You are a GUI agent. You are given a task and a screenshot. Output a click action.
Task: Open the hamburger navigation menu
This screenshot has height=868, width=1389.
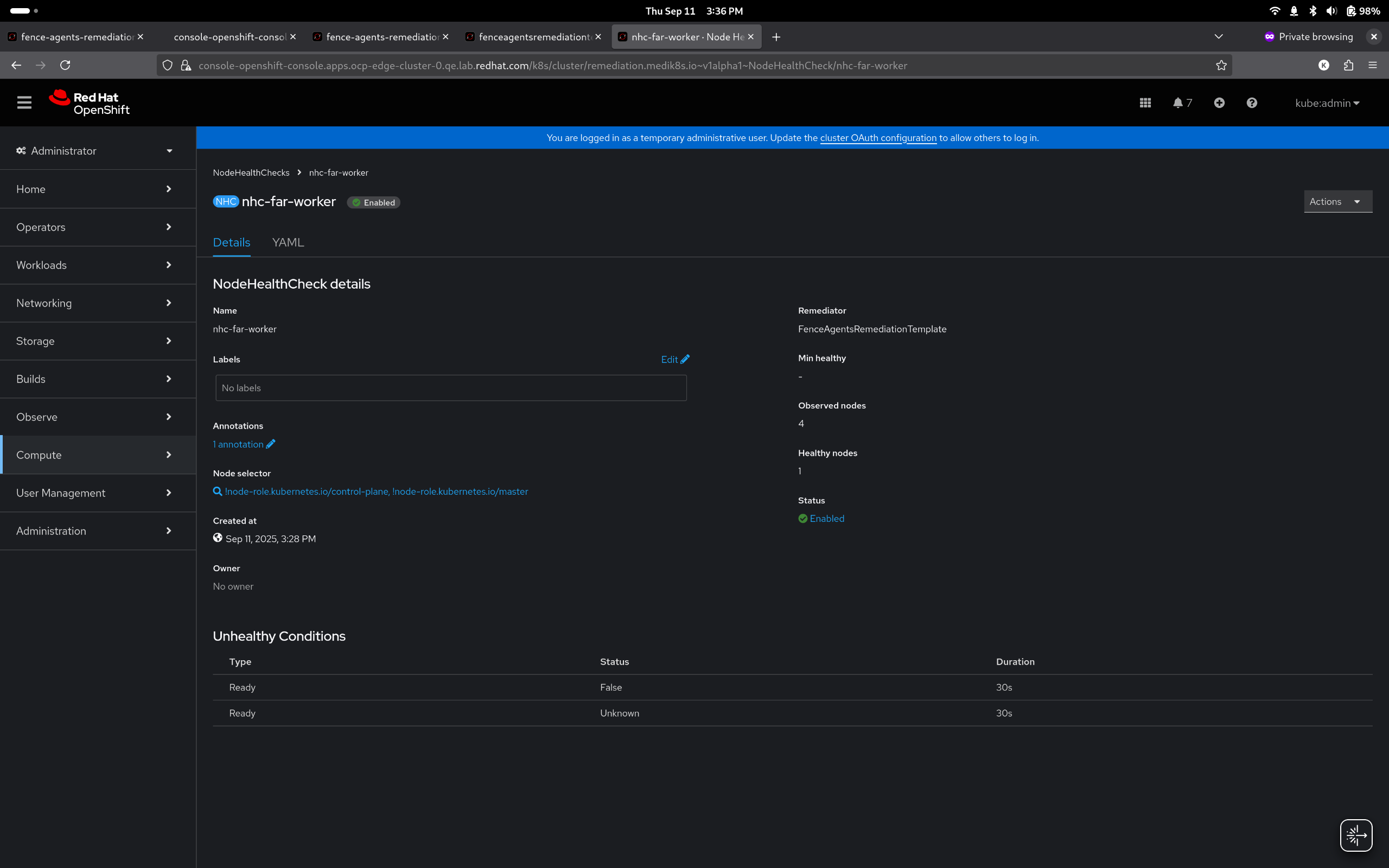point(24,103)
